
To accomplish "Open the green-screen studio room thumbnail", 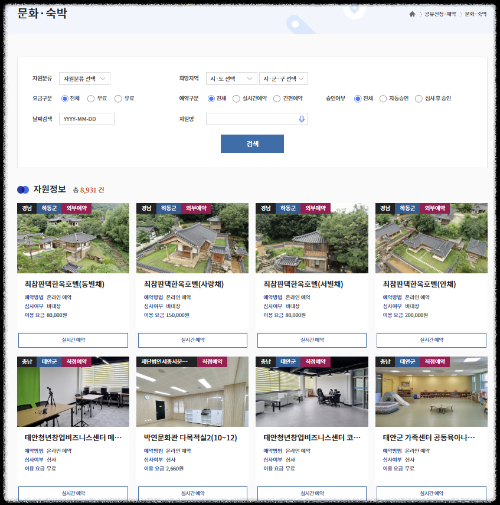I will pyautogui.click(x=73, y=392).
